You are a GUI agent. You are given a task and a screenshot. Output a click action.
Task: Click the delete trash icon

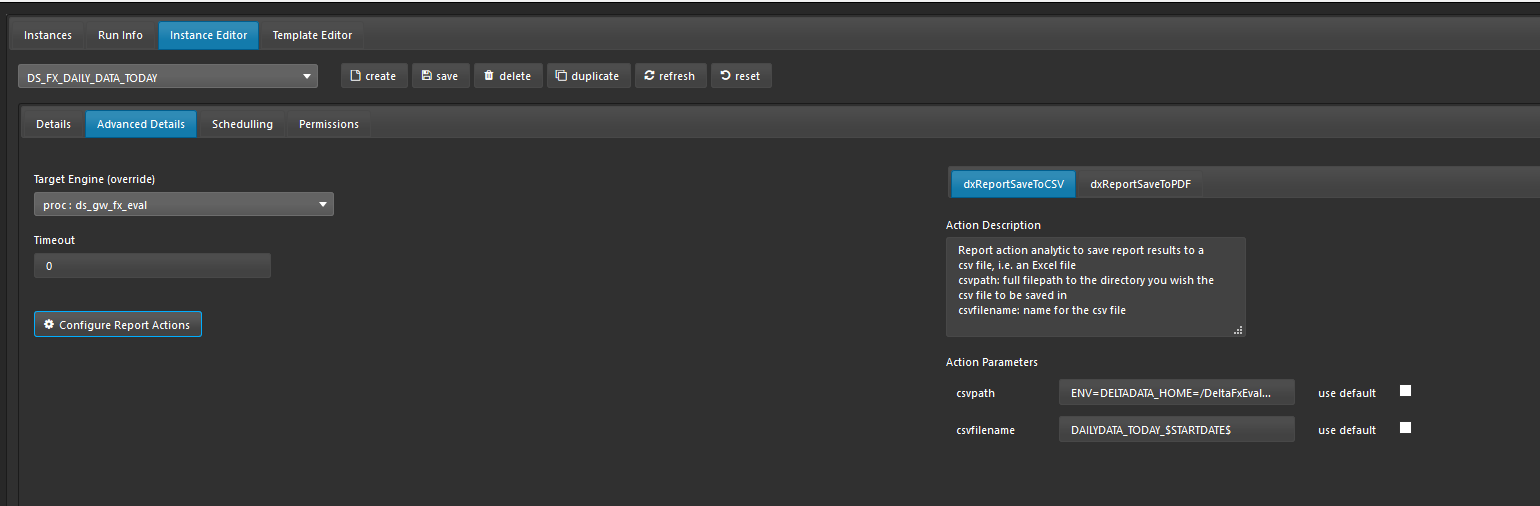[489, 76]
